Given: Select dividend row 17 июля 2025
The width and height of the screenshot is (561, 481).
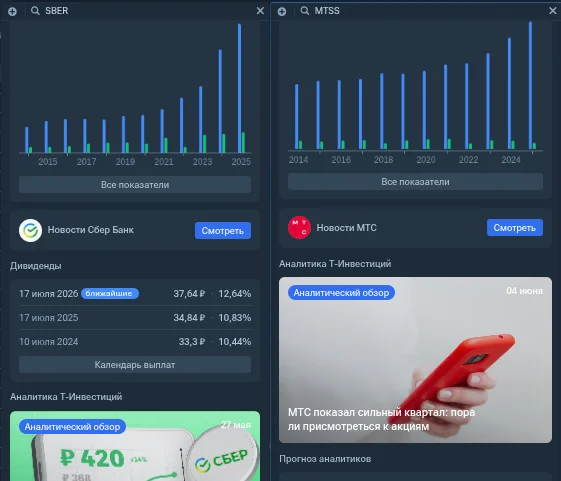Looking at the screenshot, I should click(x=135, y=318).
